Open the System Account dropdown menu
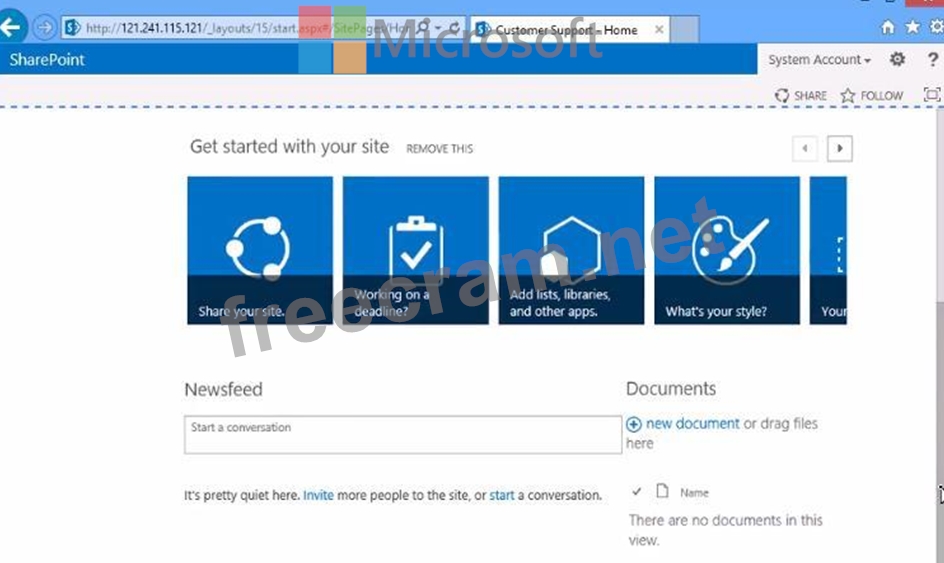 pyautogui.click(x=819, y=60)
